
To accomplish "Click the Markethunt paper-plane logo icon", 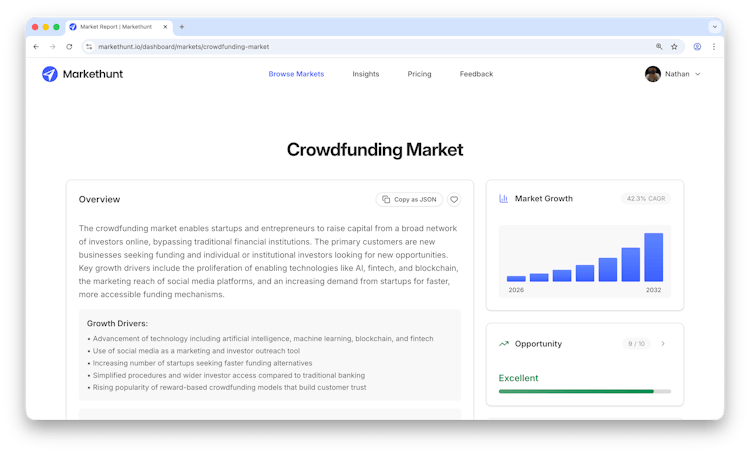I will 50,74.
